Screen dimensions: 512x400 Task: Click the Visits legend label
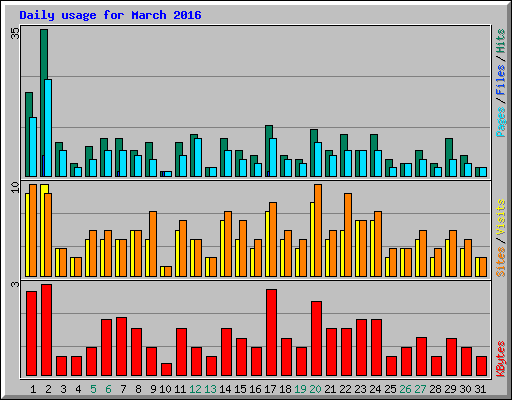click(501, 217)
